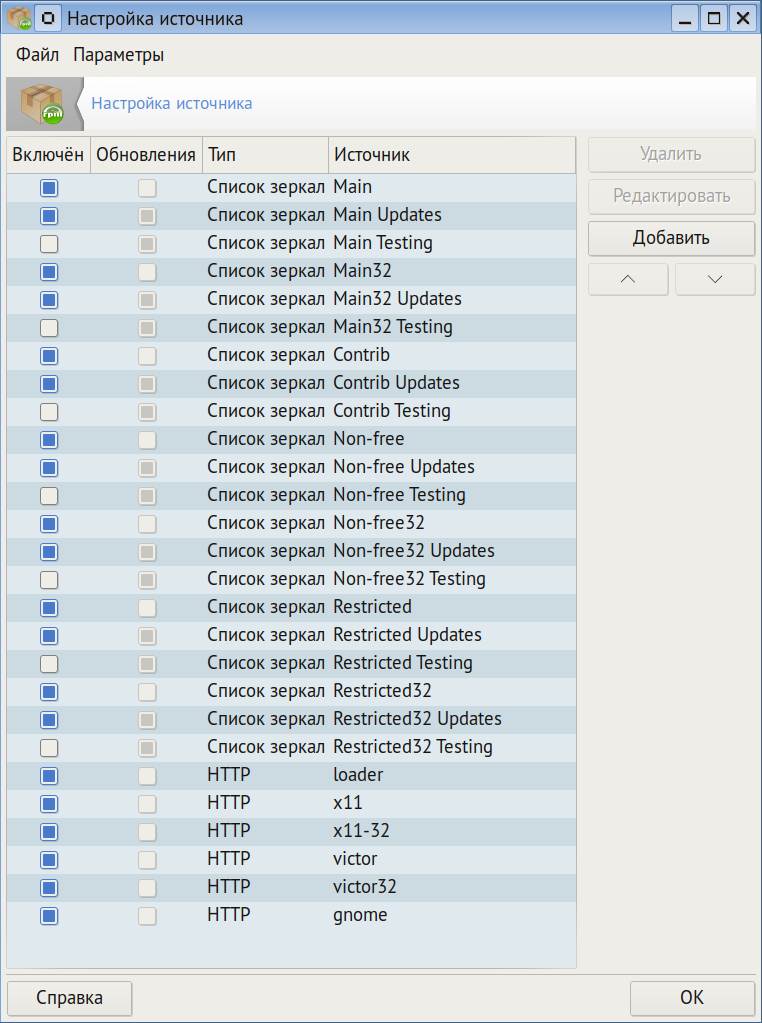Confirm with the OK button
Screen dimensions: 762x1023
tap(692, 998)
